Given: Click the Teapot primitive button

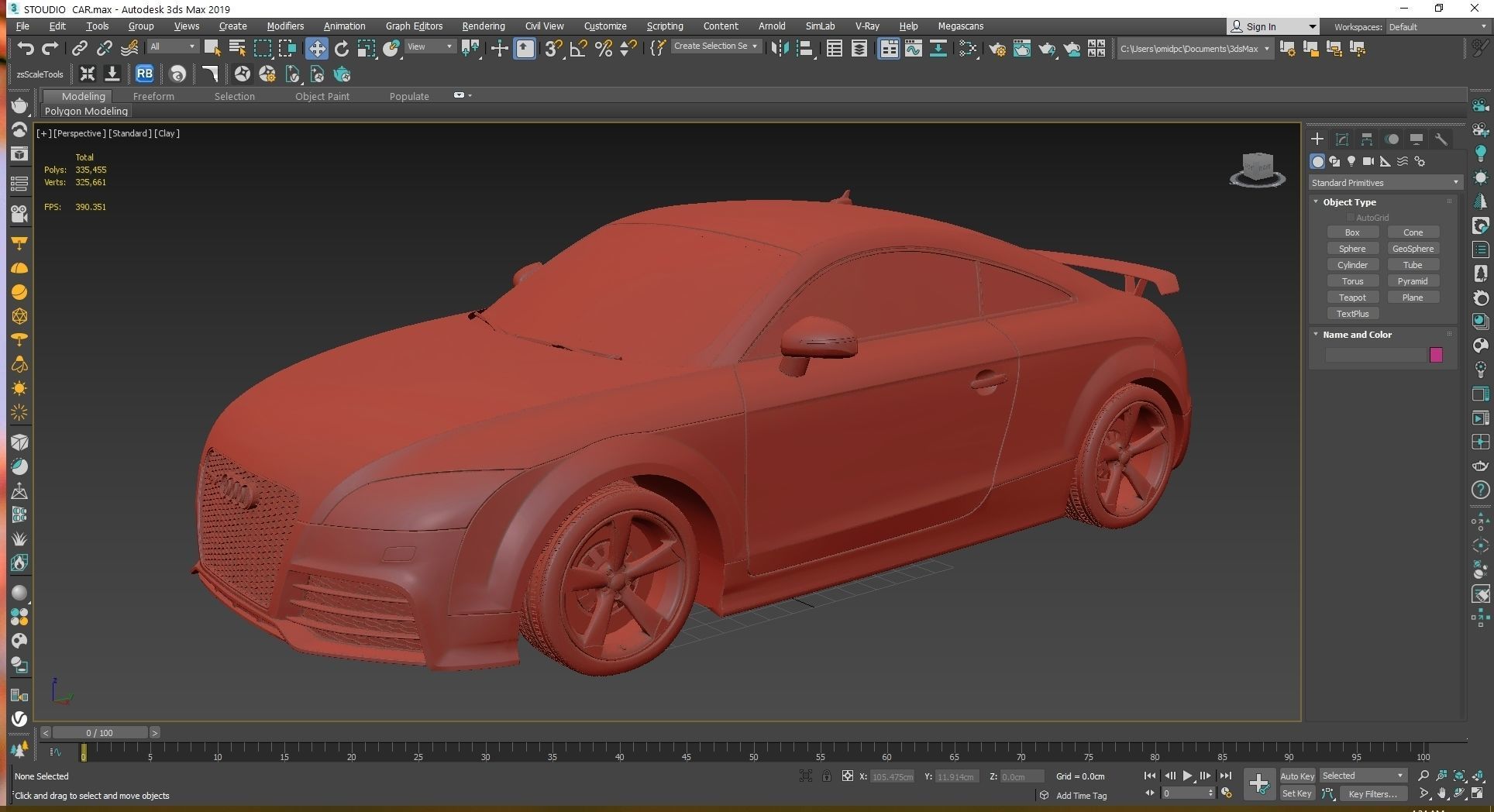Looking at the screenshot, I should 1352,298.
